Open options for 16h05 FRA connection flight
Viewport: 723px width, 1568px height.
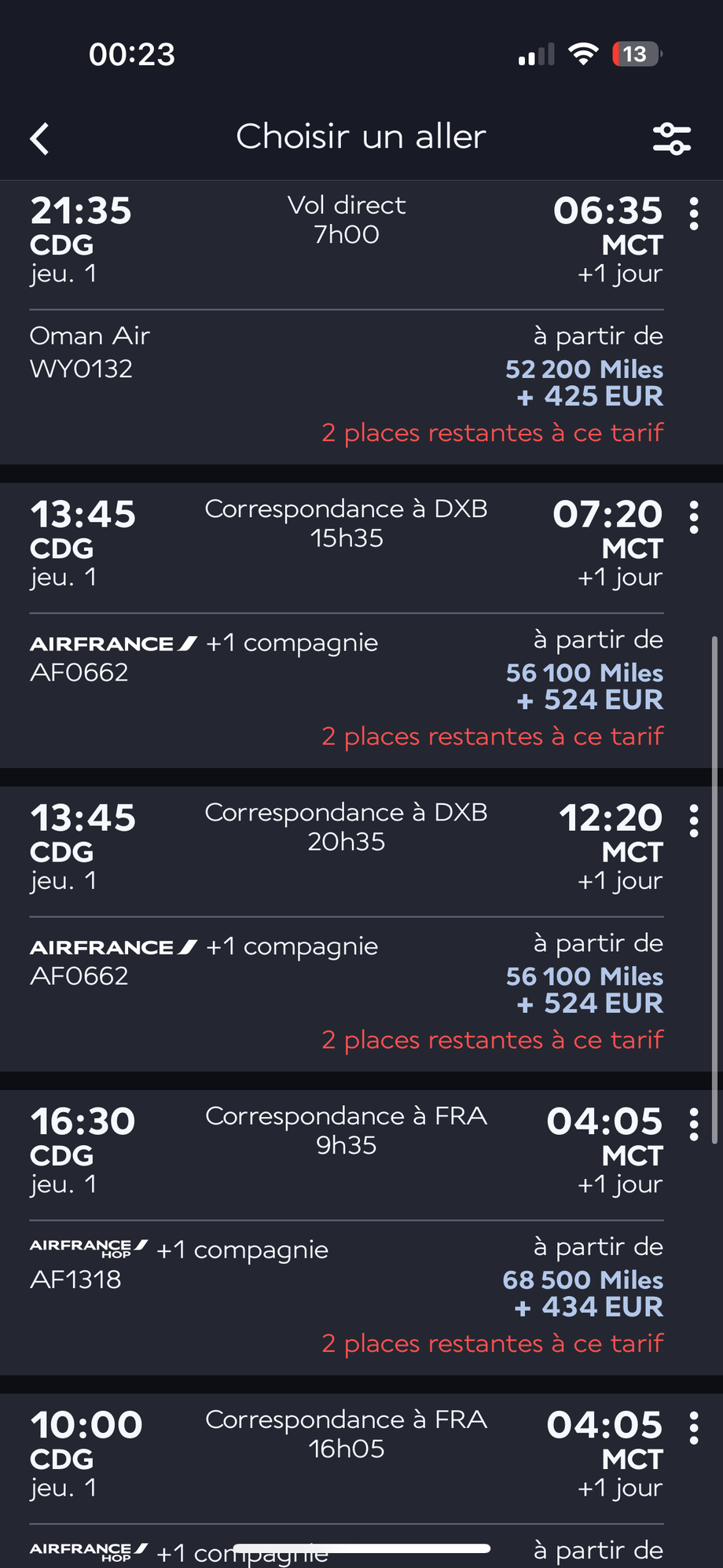(x=693, y=1427)
